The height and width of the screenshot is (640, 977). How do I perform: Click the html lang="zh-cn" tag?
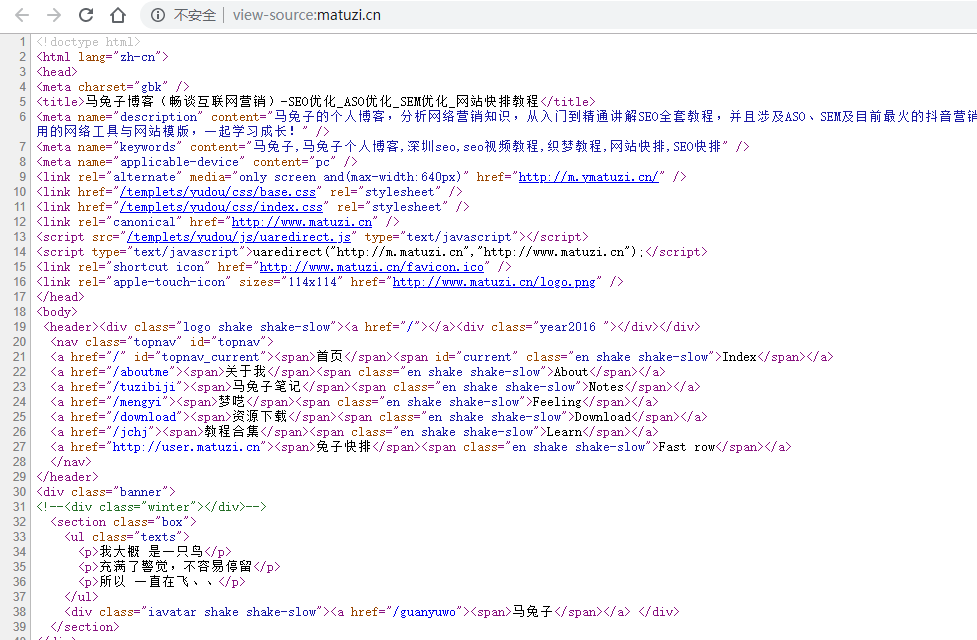[x=102, y=57]
